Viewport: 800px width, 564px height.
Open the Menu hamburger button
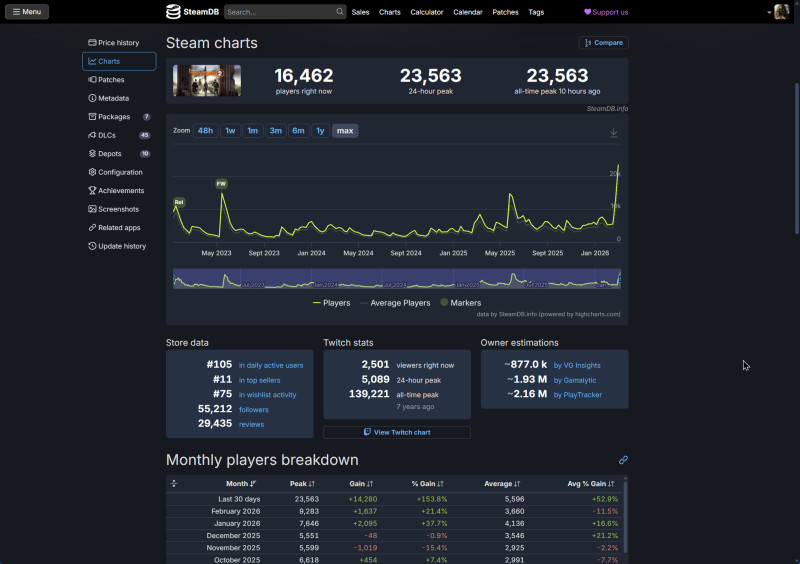(x=27, y=12)
